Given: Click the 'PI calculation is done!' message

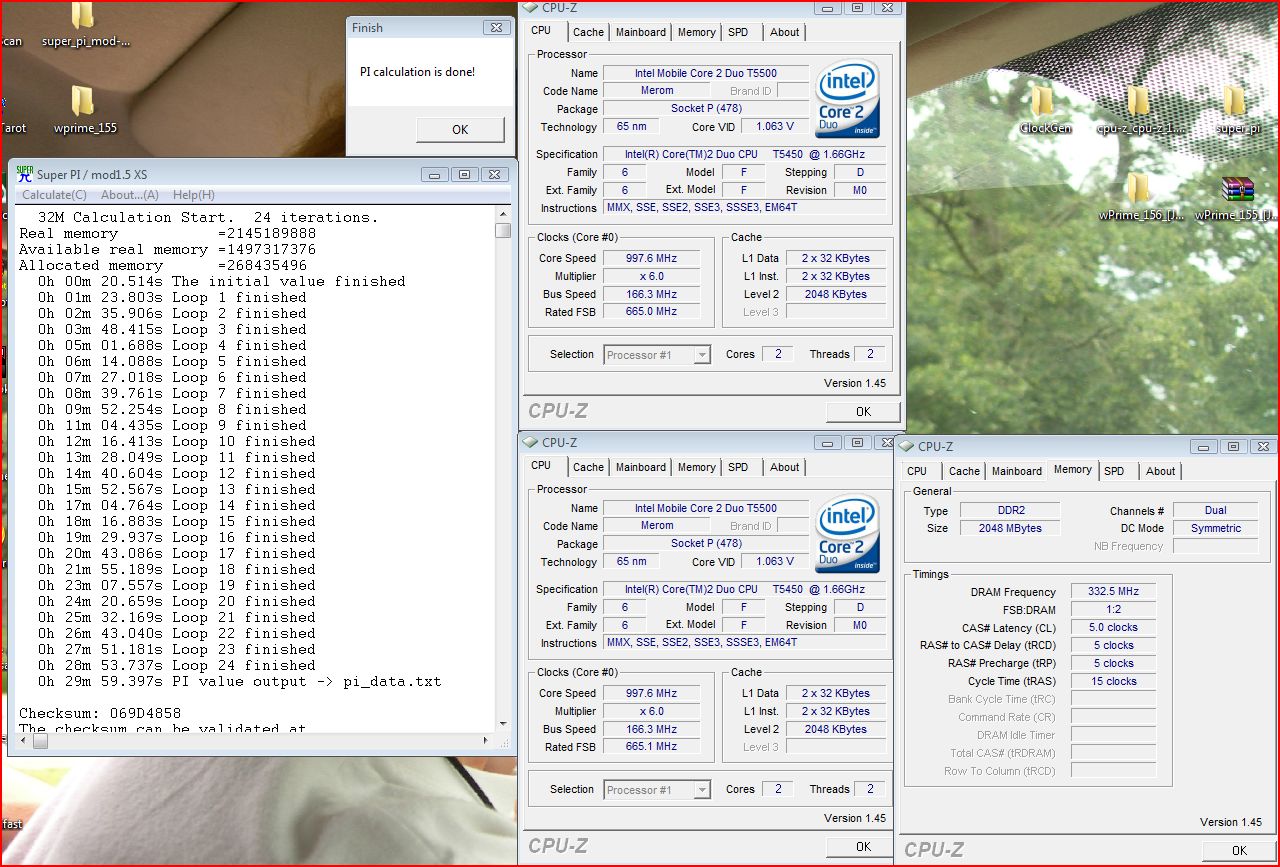Looking at the screenshot, I should (417, 72).
